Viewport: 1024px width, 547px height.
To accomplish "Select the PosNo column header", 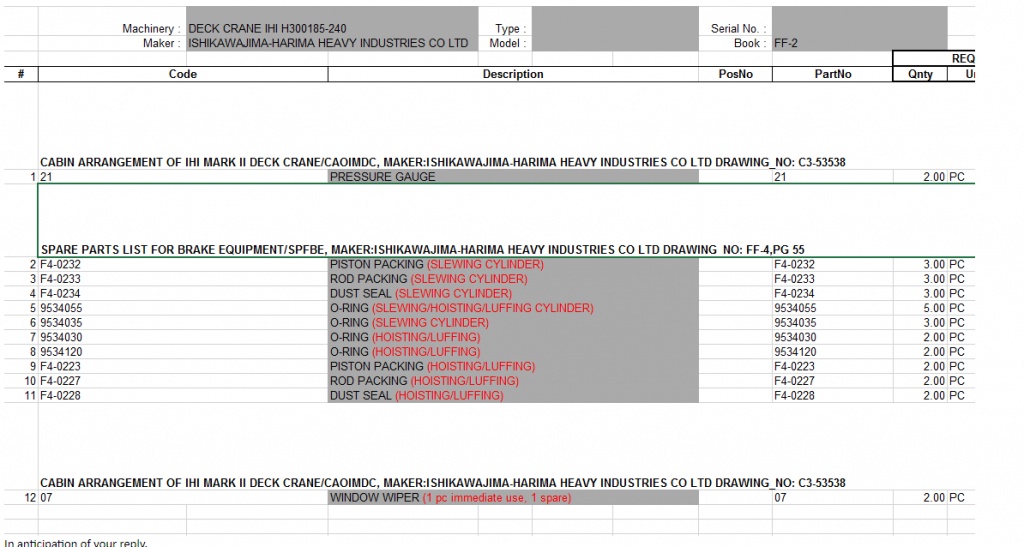I will pos(735,74).
